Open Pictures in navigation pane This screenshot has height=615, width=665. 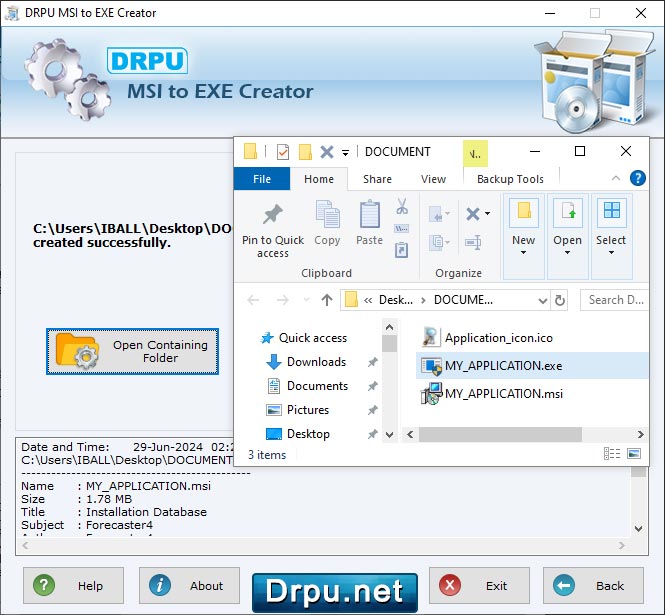tap(298, 410)
